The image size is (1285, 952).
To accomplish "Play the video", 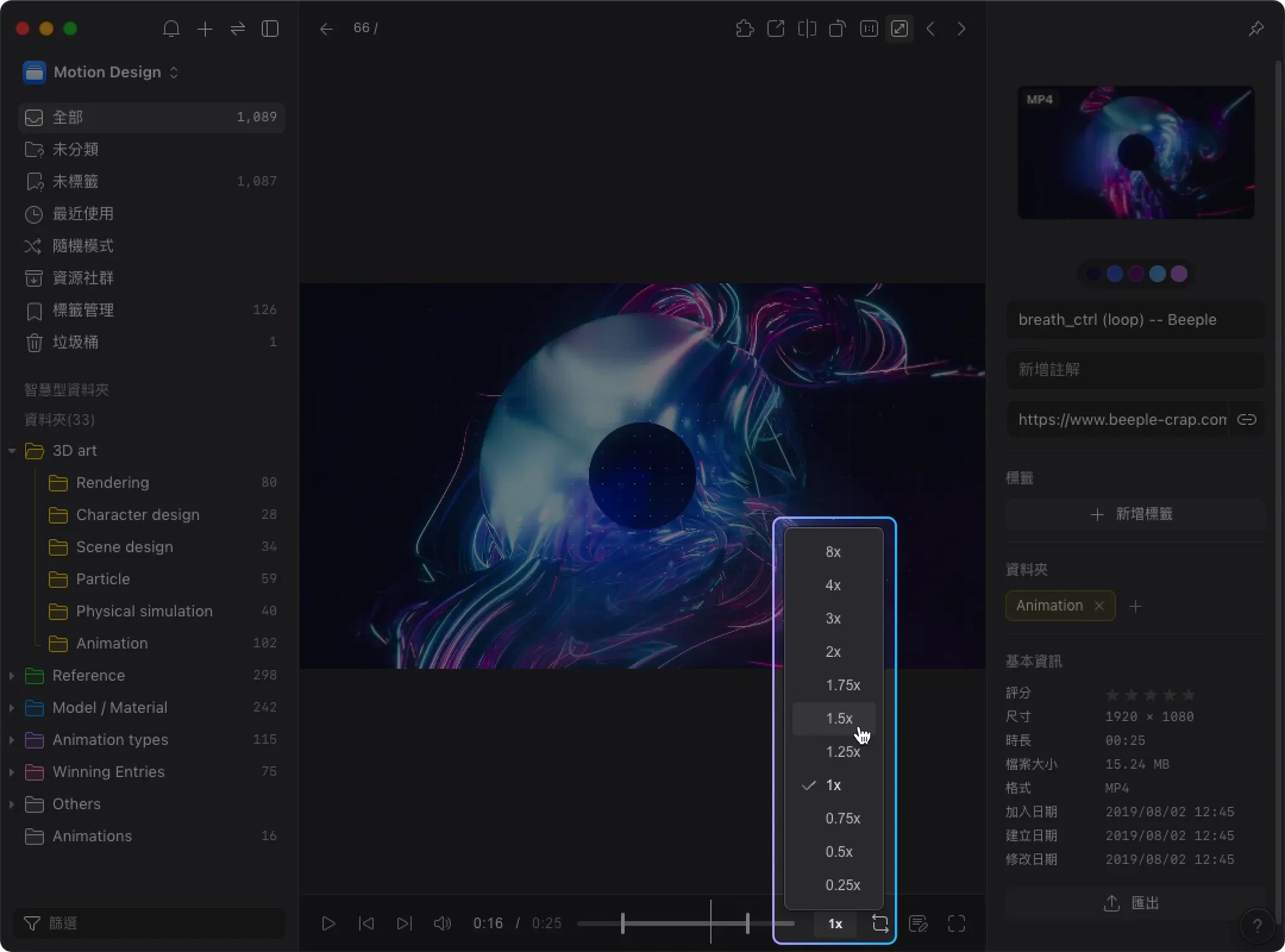I will tap(328, 924).
